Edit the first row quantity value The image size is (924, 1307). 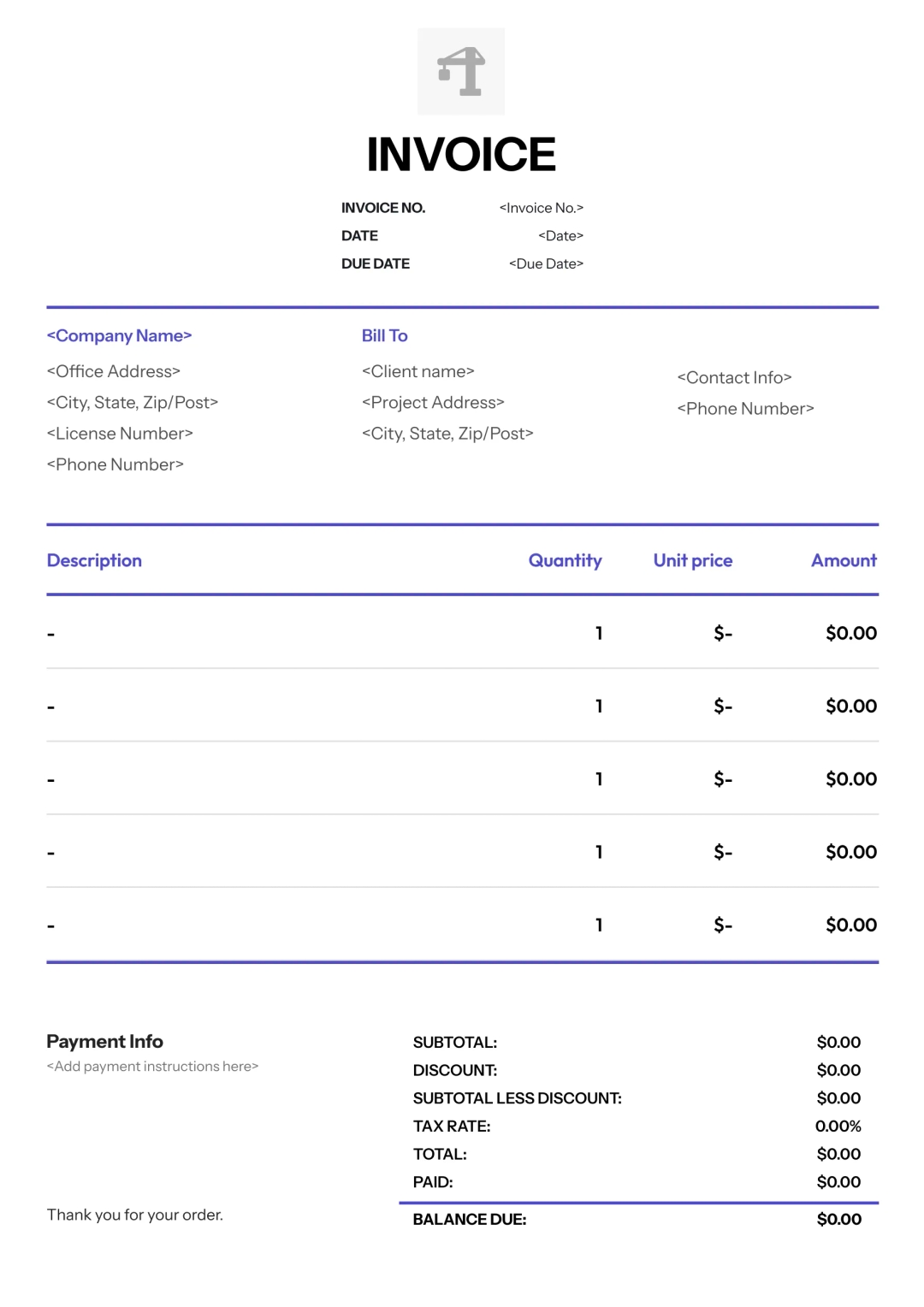tap(599, 634)
